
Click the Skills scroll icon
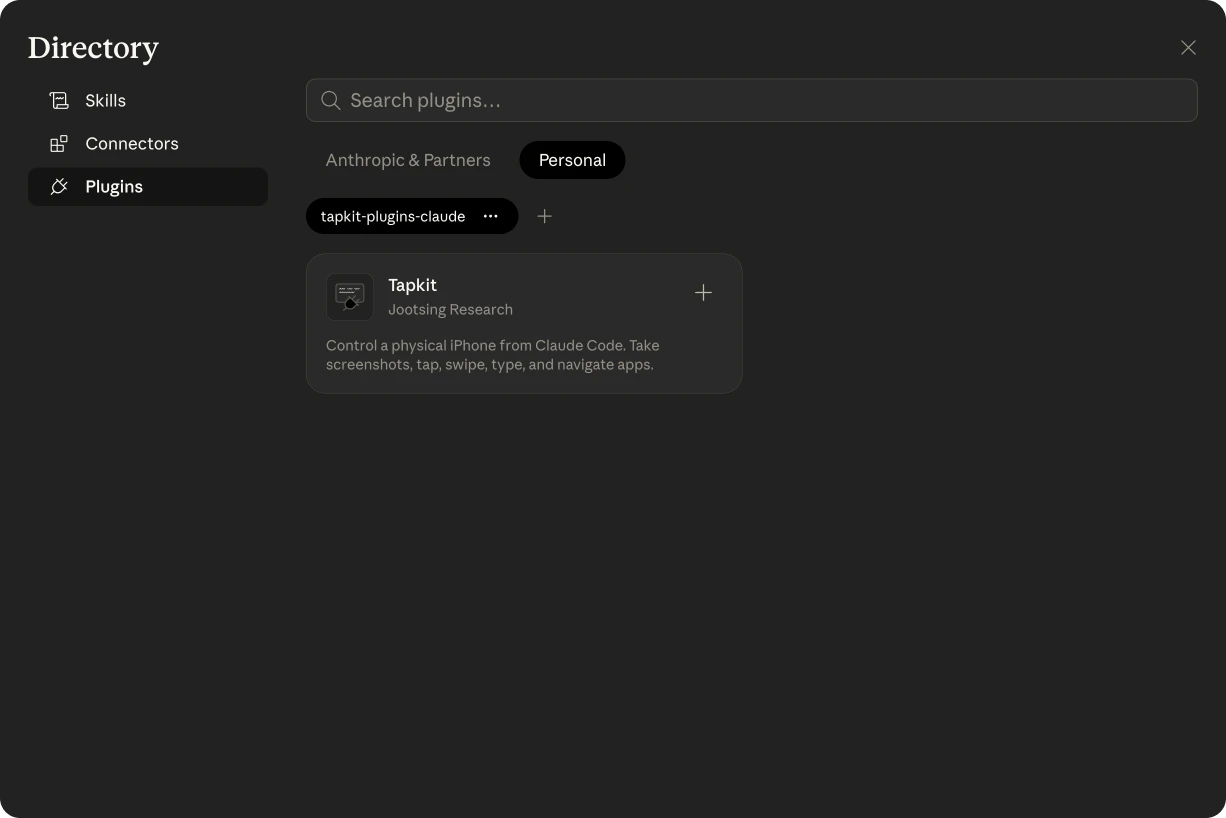pos(58,100)
